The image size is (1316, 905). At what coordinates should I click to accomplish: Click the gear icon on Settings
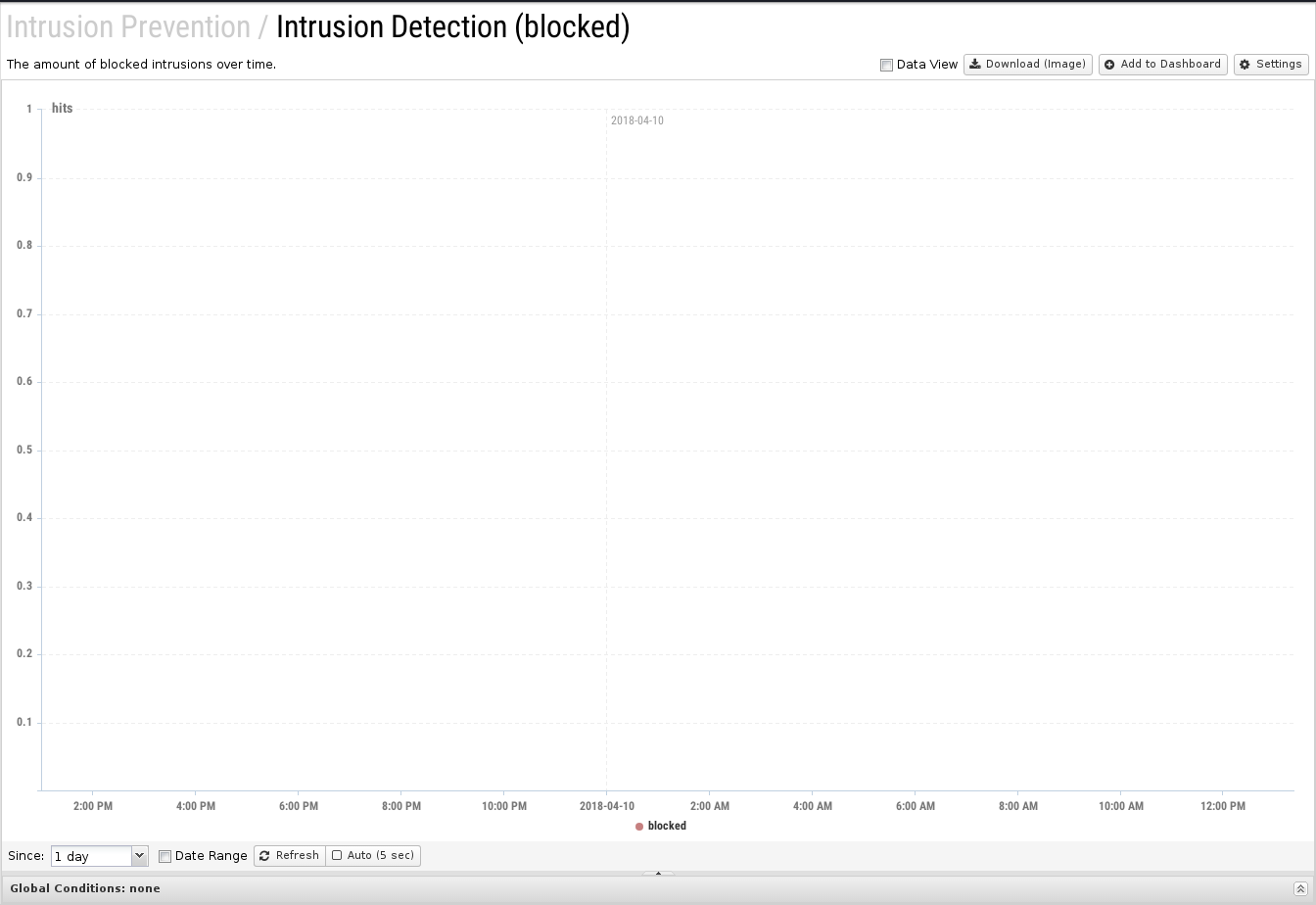1245,65
